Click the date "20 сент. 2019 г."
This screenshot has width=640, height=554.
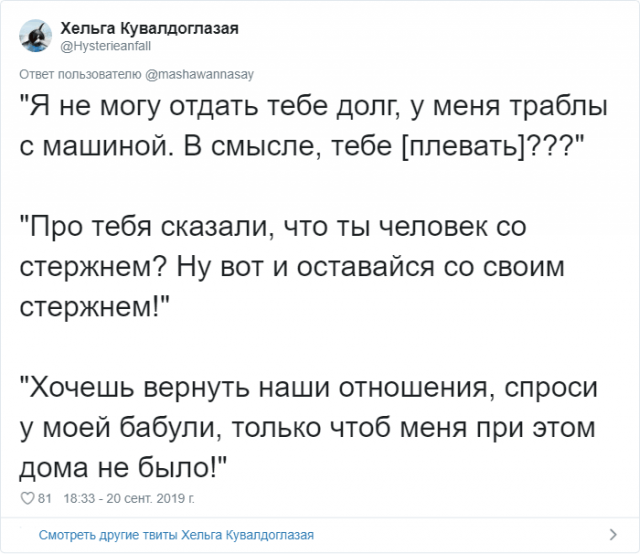point(148,497)
